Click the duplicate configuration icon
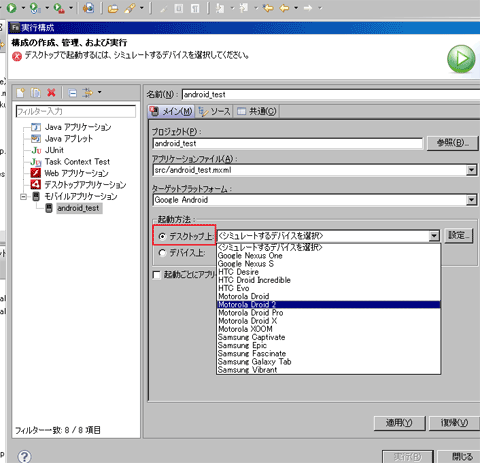The width and height of the screenshot is (480, 463). (x=35, y=93)
